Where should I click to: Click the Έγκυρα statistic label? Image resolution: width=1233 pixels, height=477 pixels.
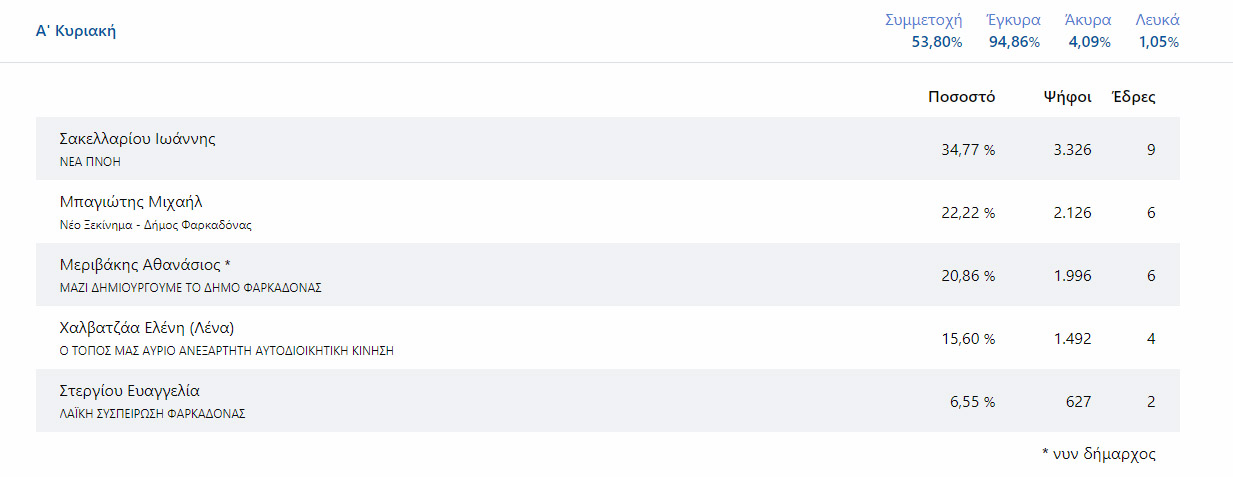[1014, 20]
